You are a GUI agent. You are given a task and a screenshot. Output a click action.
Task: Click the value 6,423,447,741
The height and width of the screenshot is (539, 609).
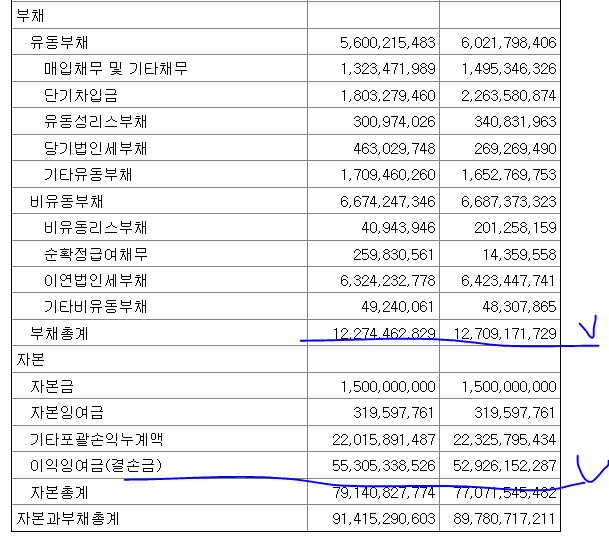[508, 280]
